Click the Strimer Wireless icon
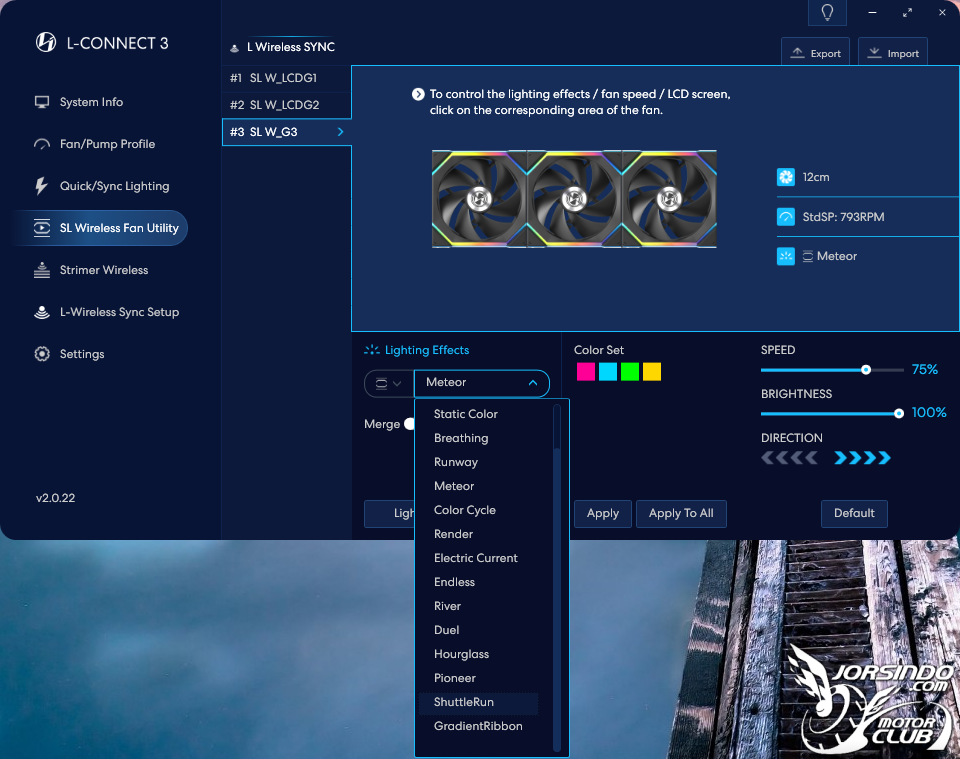The width and height of the screenshot is (960, 759). click(42, 270)
